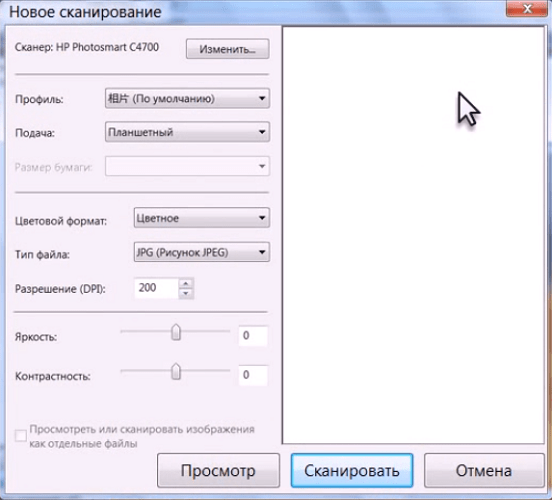
Task: Click the Контрастность slider handle
Action: 176,372
